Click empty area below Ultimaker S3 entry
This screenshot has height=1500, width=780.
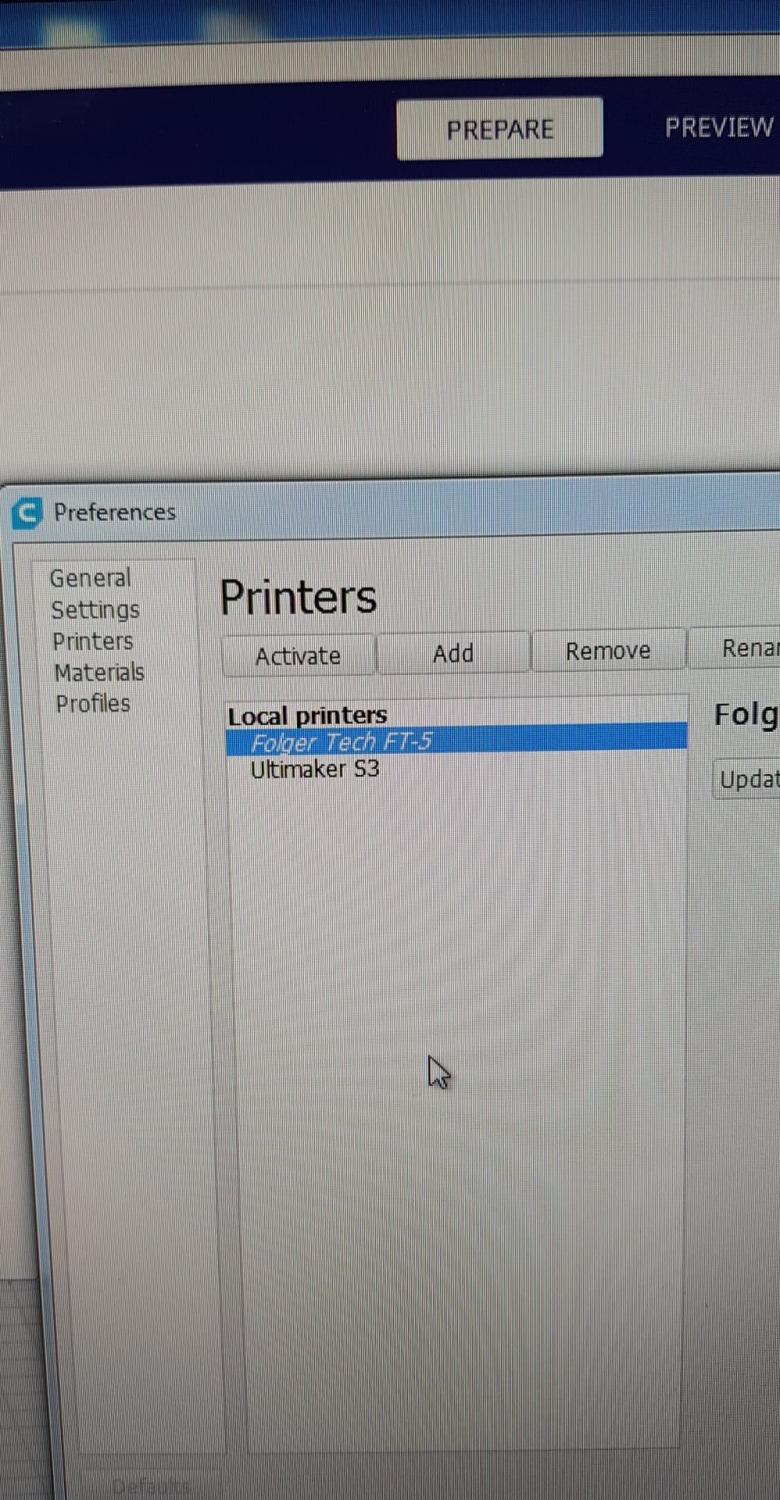coord(456,1100)
